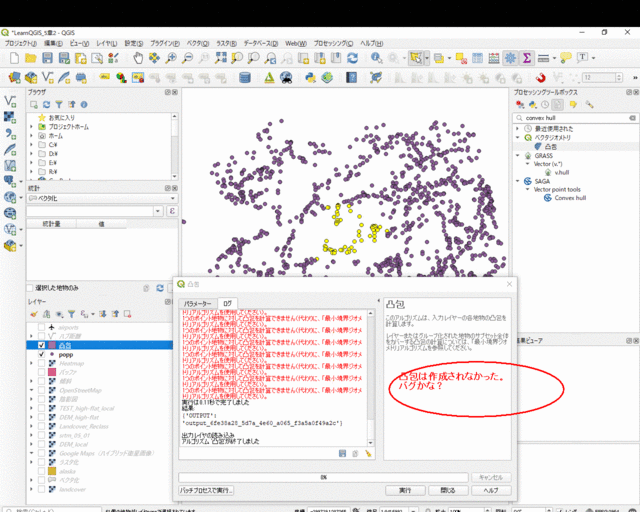
Task: Clear the log with the broom icon
Action: click(x=368, y=453)
